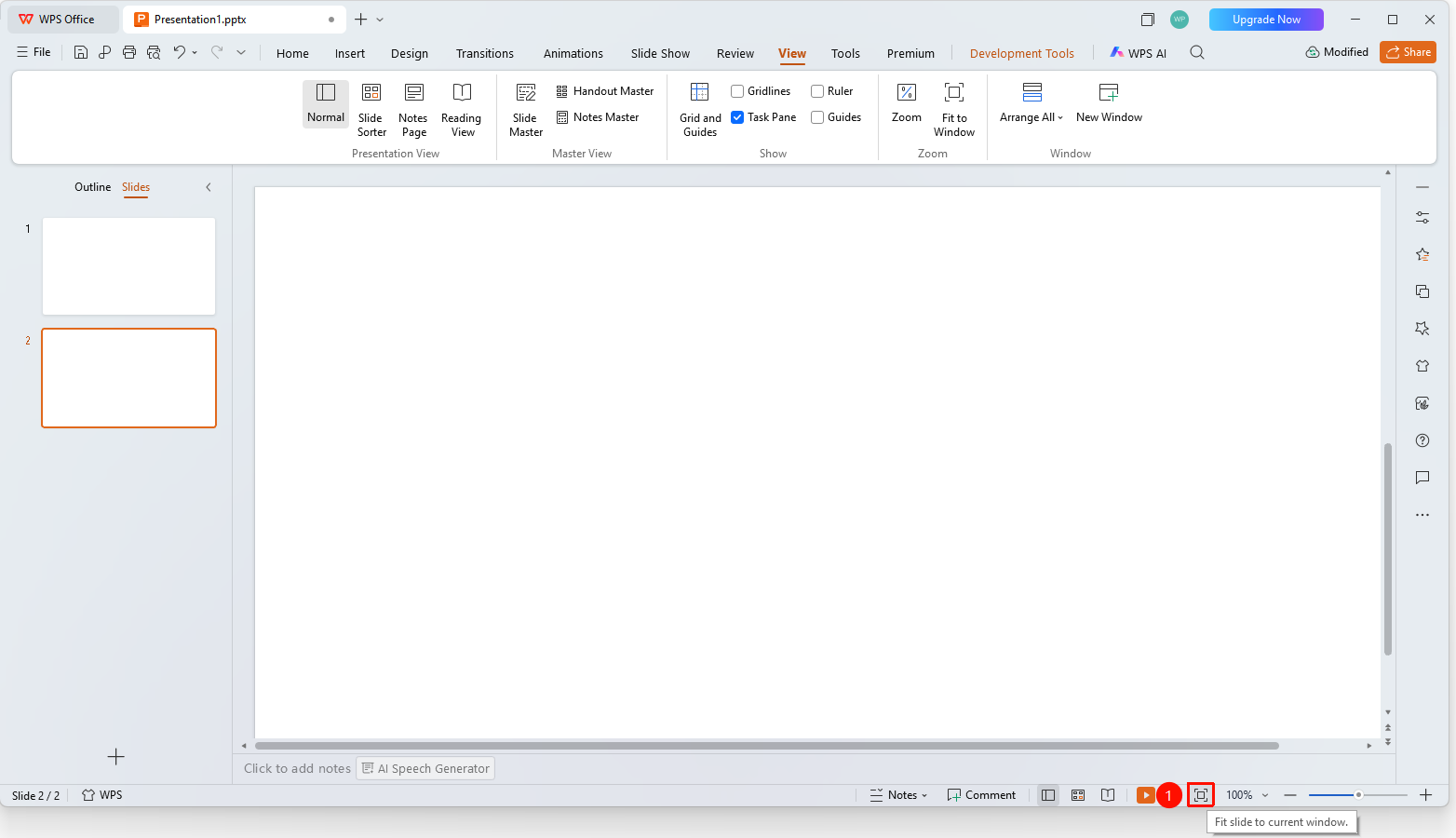
Task: Click the zoom in plus button
Action: (1425, 795)
